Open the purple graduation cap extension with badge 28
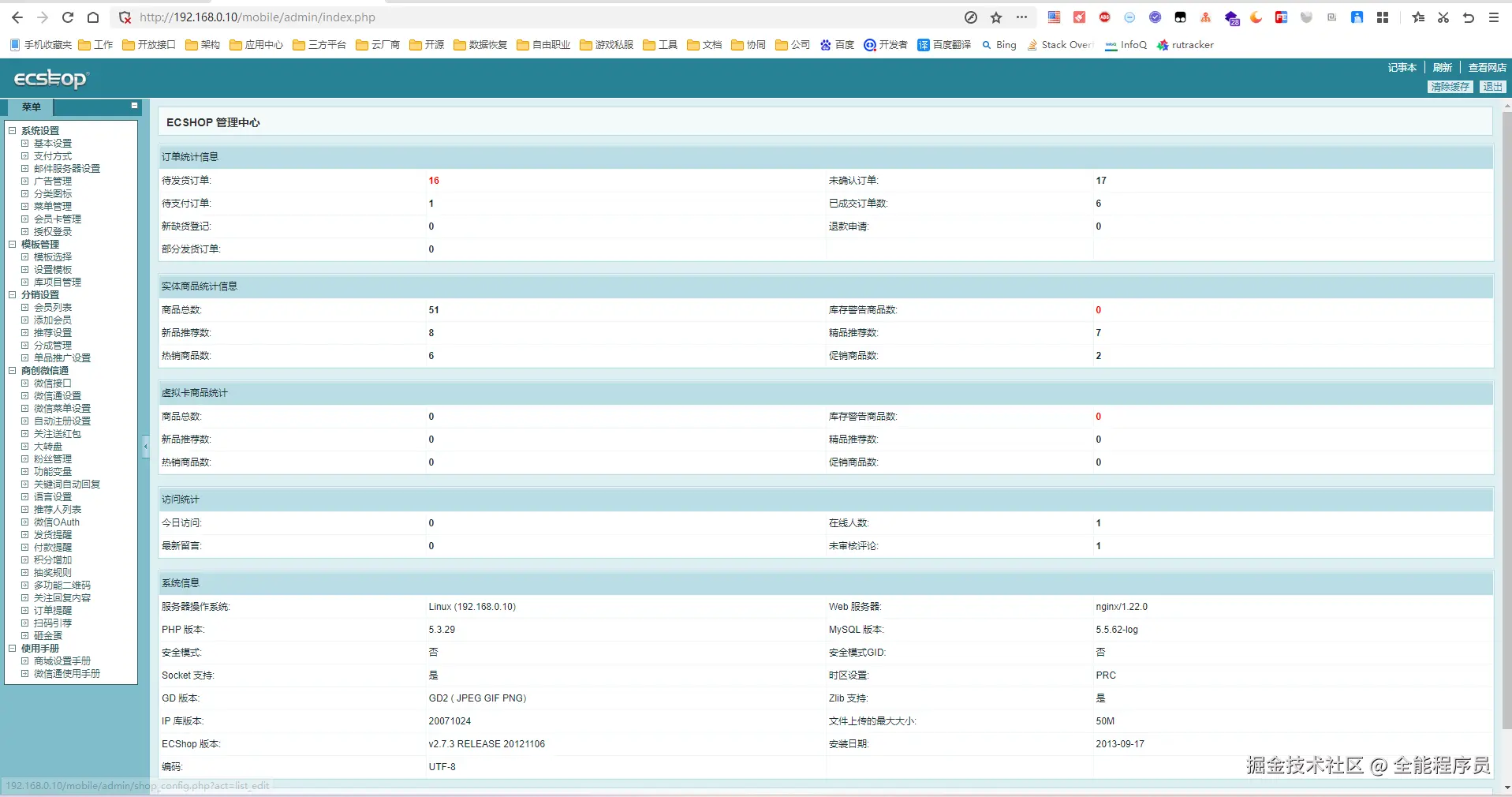 1232,18
